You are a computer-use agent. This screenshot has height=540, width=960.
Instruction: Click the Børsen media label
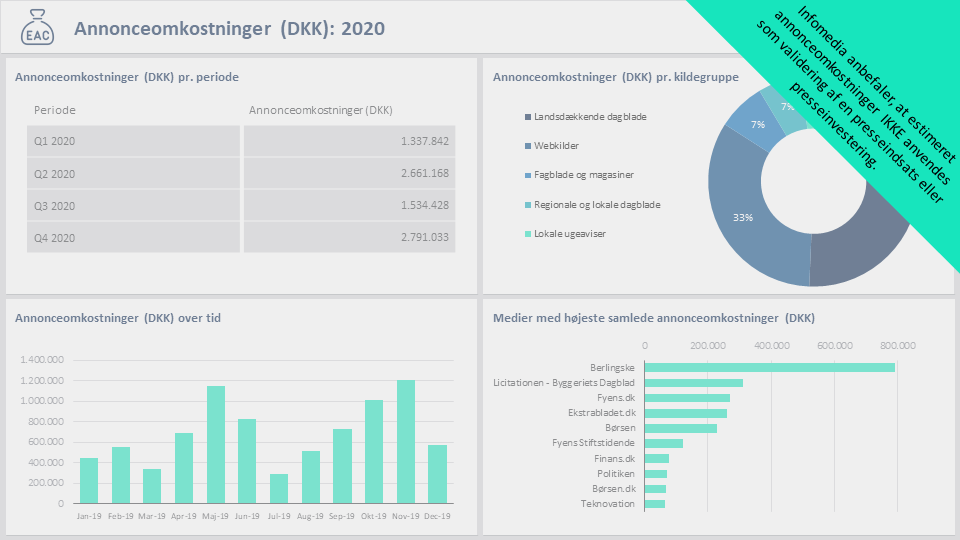[x=620, y=428]
